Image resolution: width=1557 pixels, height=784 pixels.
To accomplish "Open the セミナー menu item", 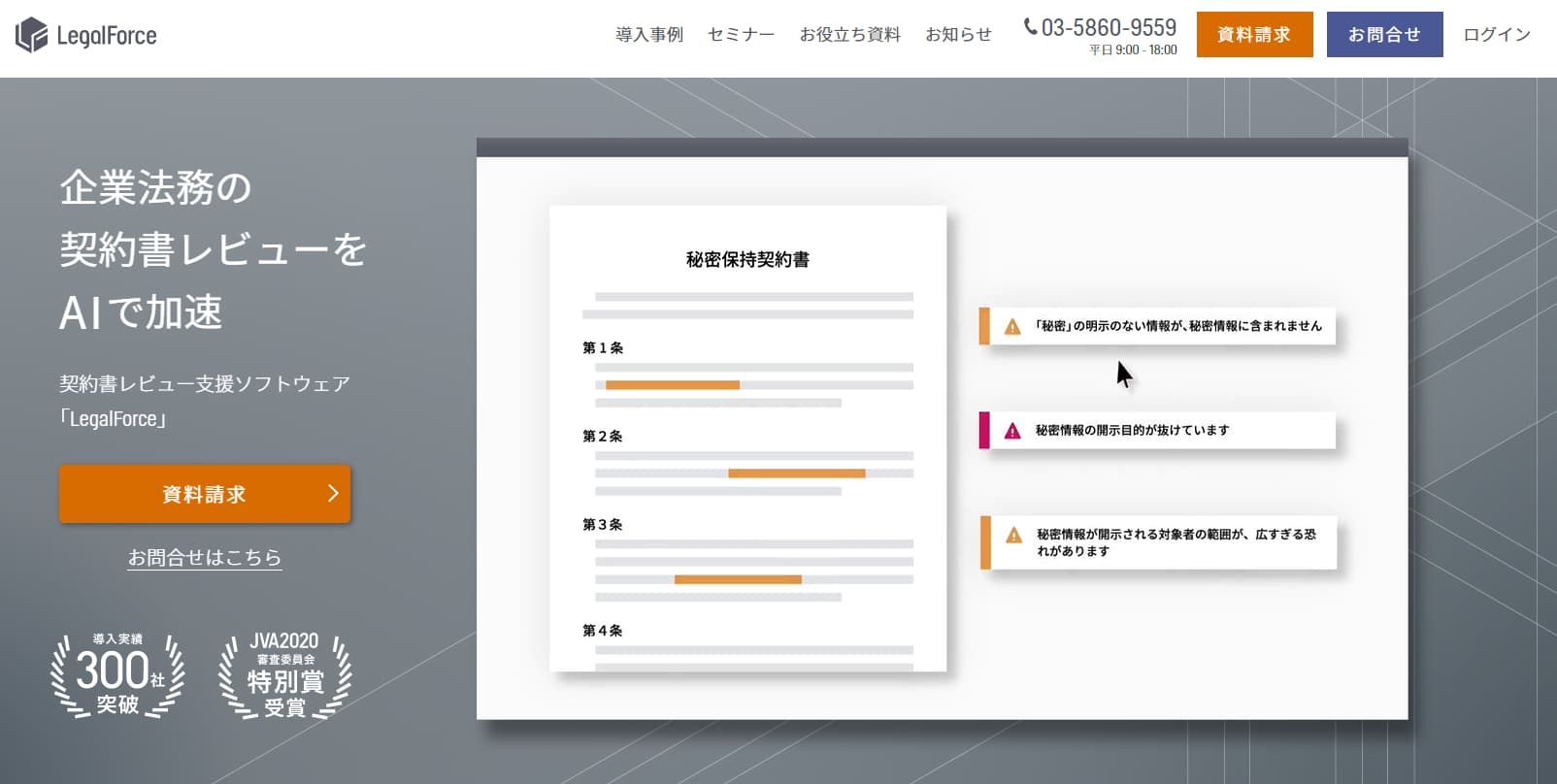I will tap(741, 35).
